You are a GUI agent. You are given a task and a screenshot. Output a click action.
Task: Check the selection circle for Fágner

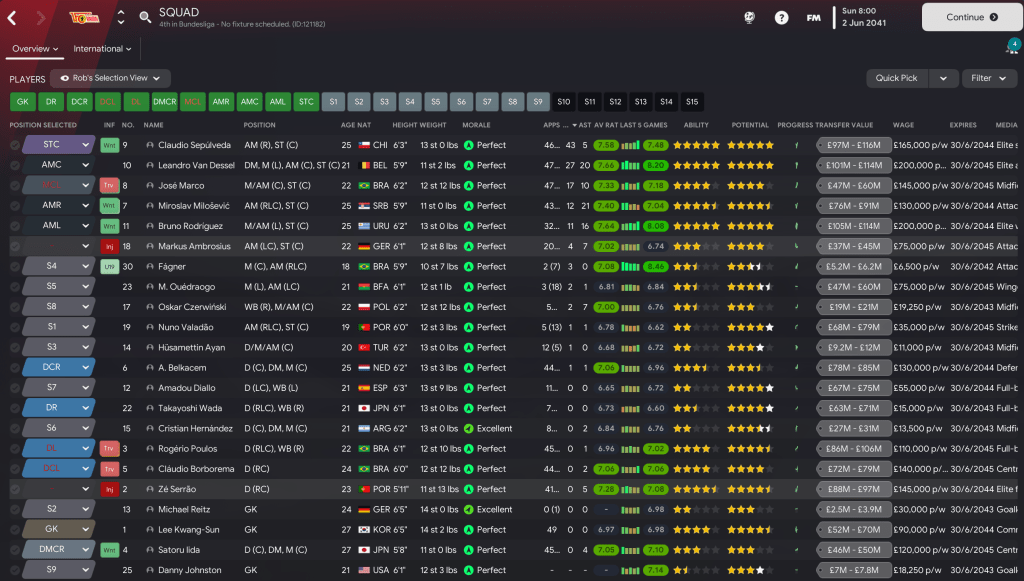[14, 267]
